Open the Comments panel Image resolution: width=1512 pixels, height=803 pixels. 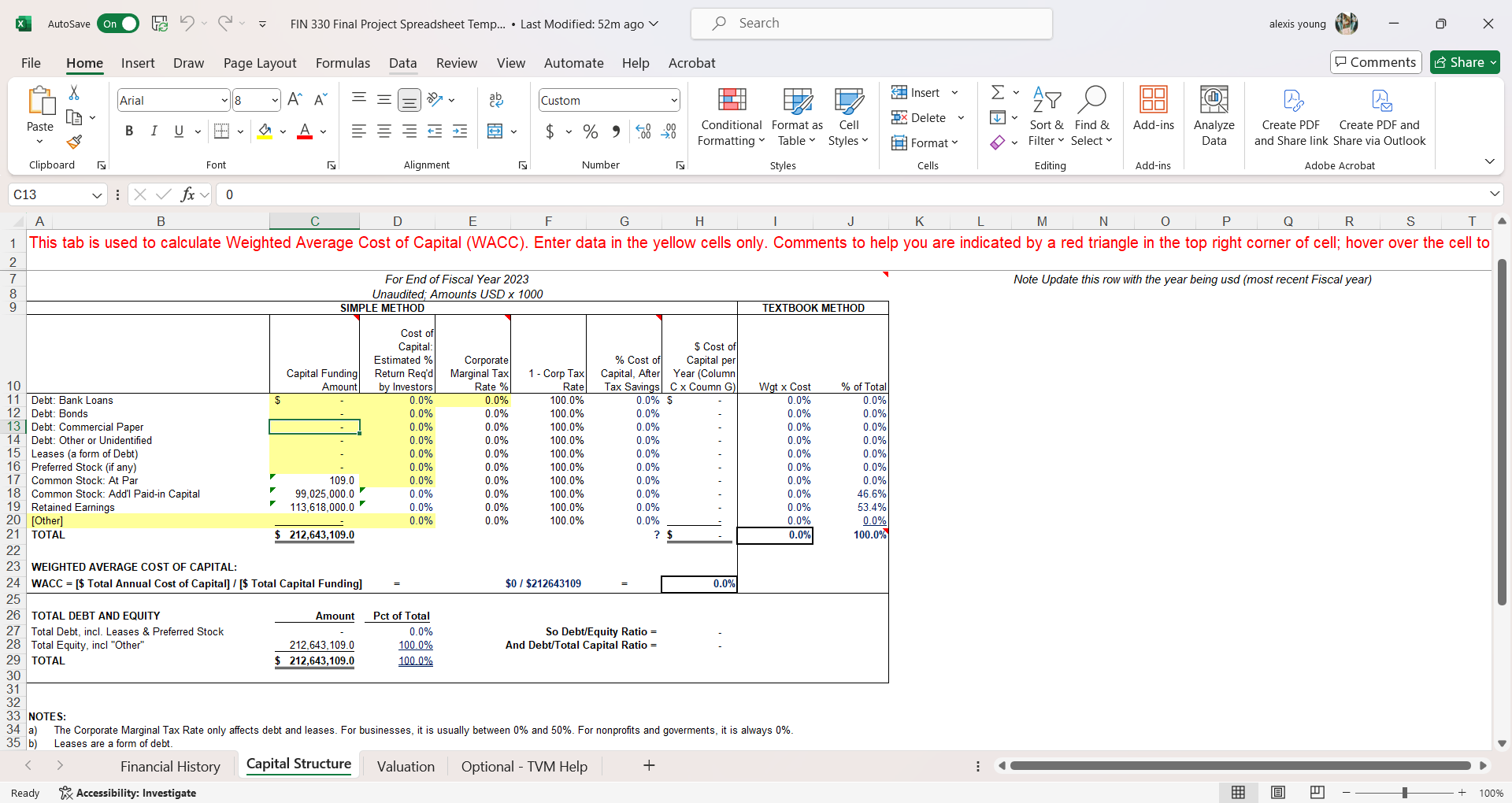pyautogui.click(x=1375, y=62)
